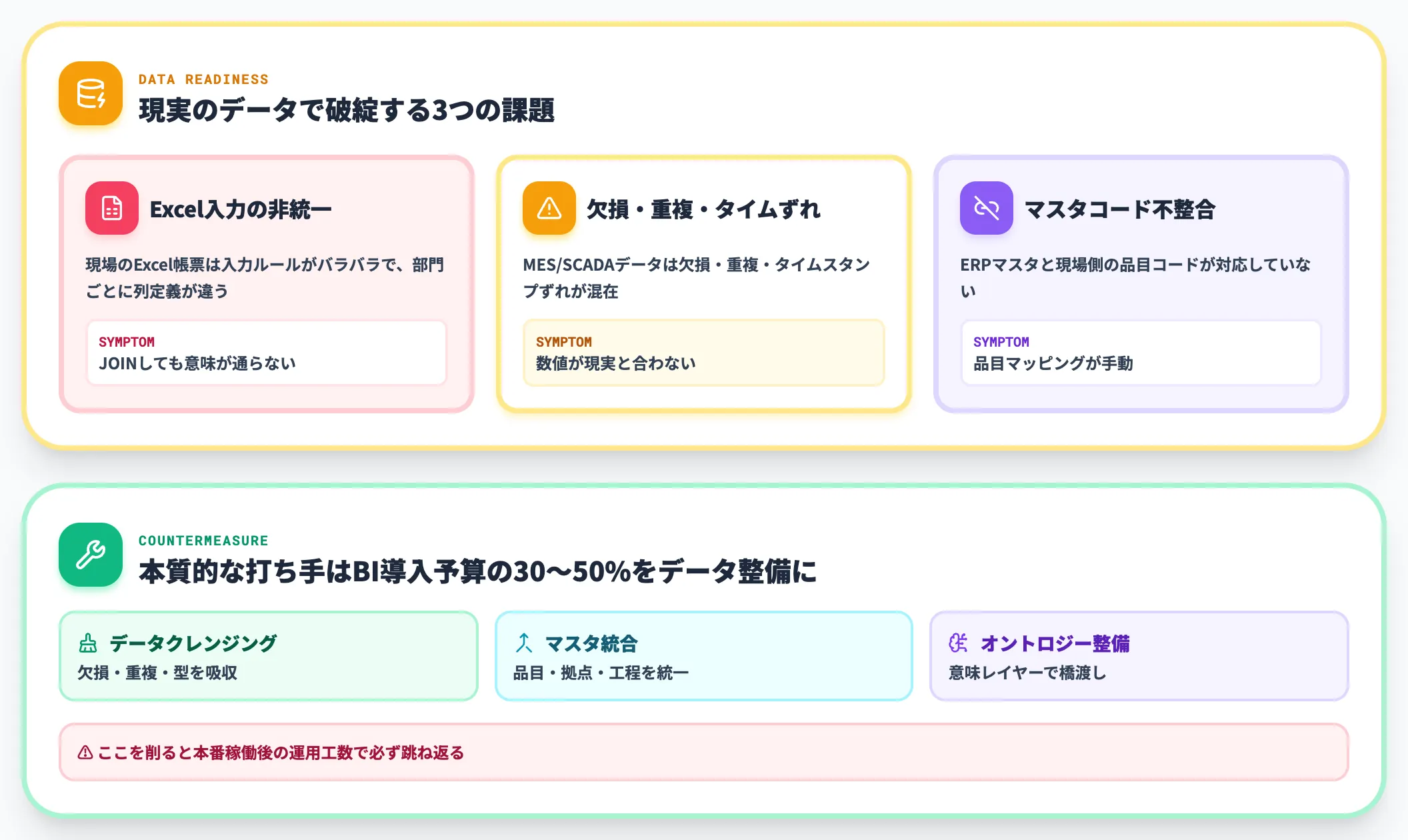This screenshot has height=840, width=1408.
Task: Click the broom icon next to データクレンジング
Action: (88, 643)
